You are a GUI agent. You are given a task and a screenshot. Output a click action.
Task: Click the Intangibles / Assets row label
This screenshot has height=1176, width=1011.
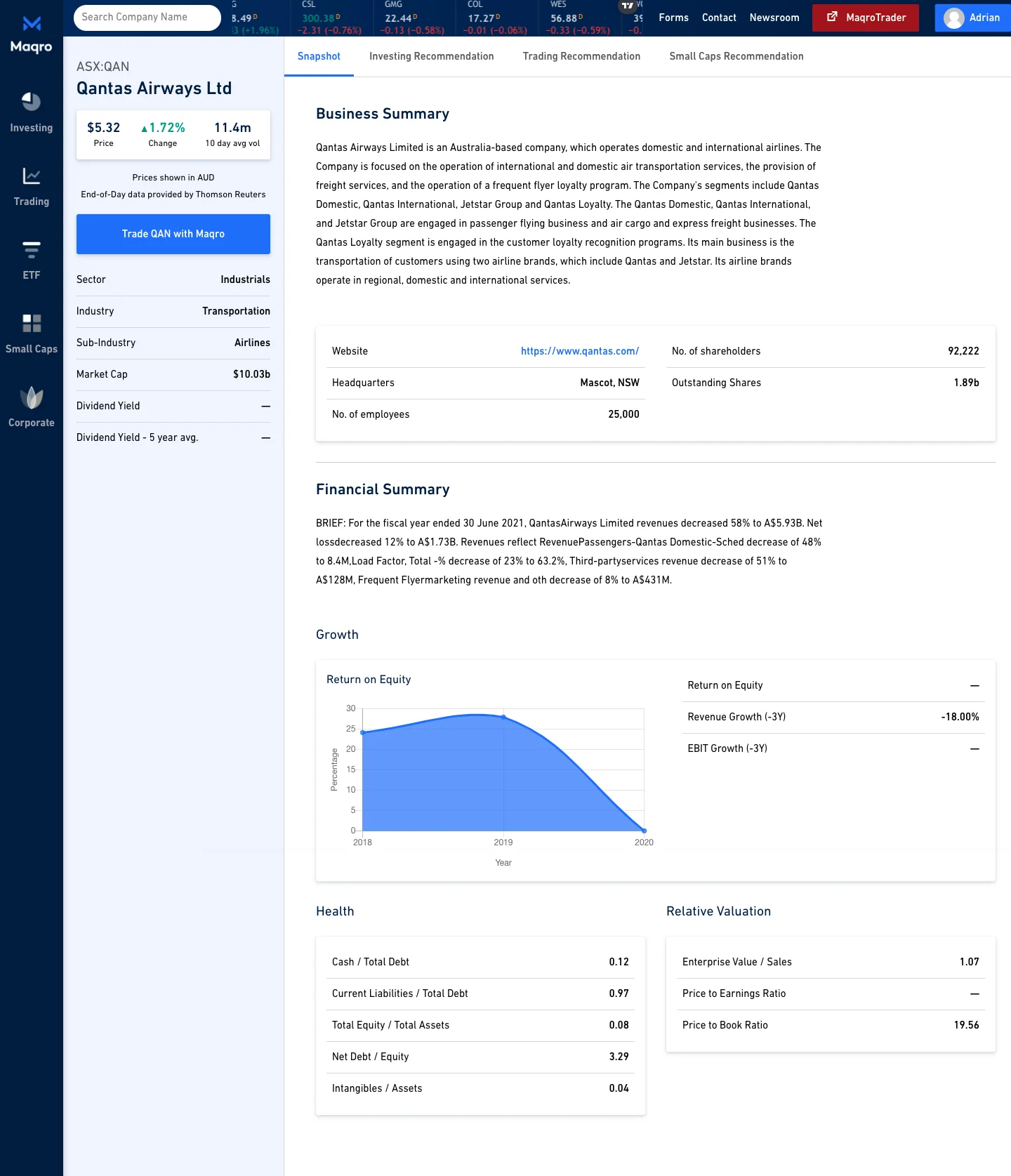377,1088
